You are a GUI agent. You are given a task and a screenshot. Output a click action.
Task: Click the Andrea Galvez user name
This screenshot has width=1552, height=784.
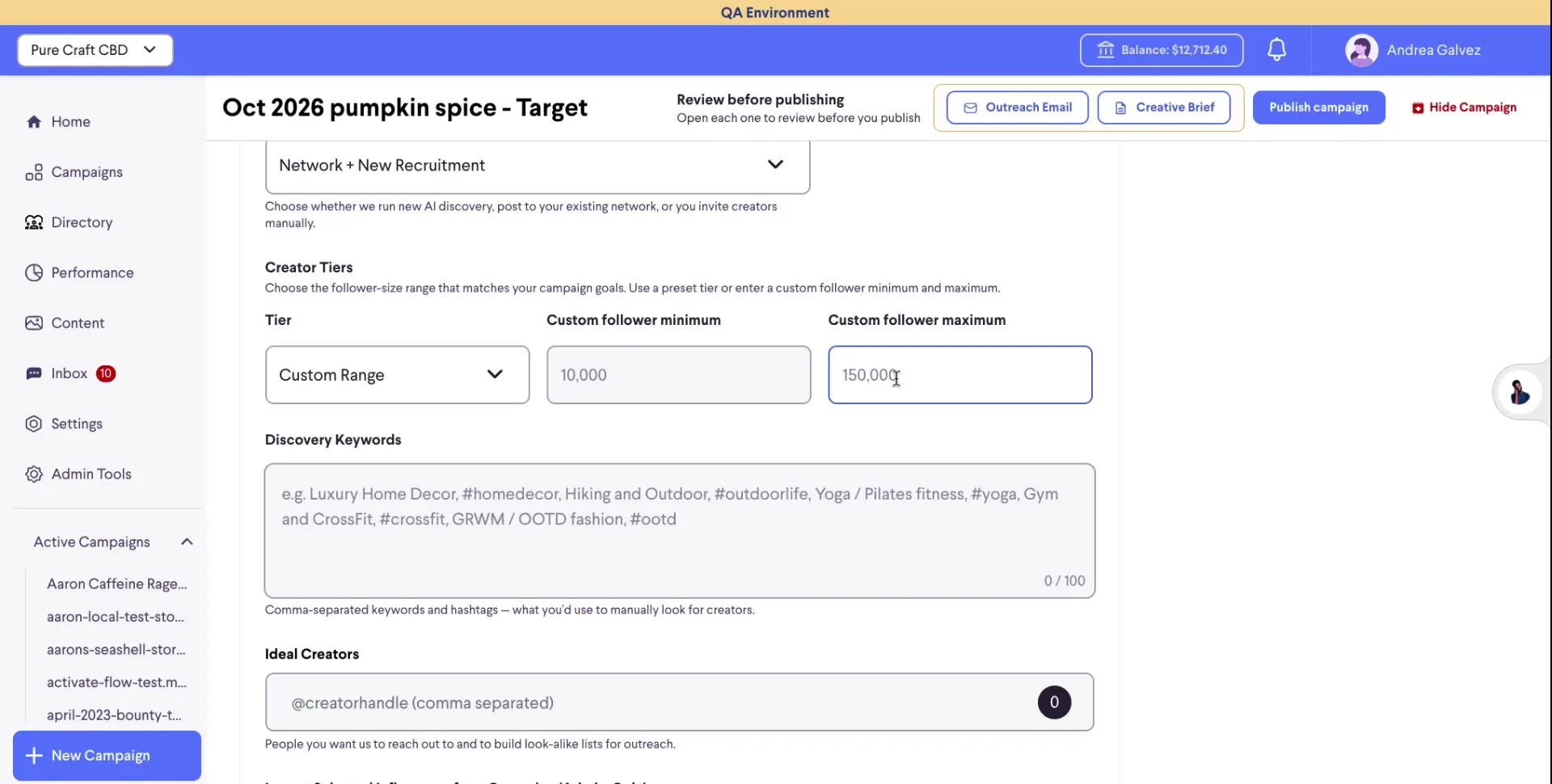pyautogui.click(x=1433, y=50)
